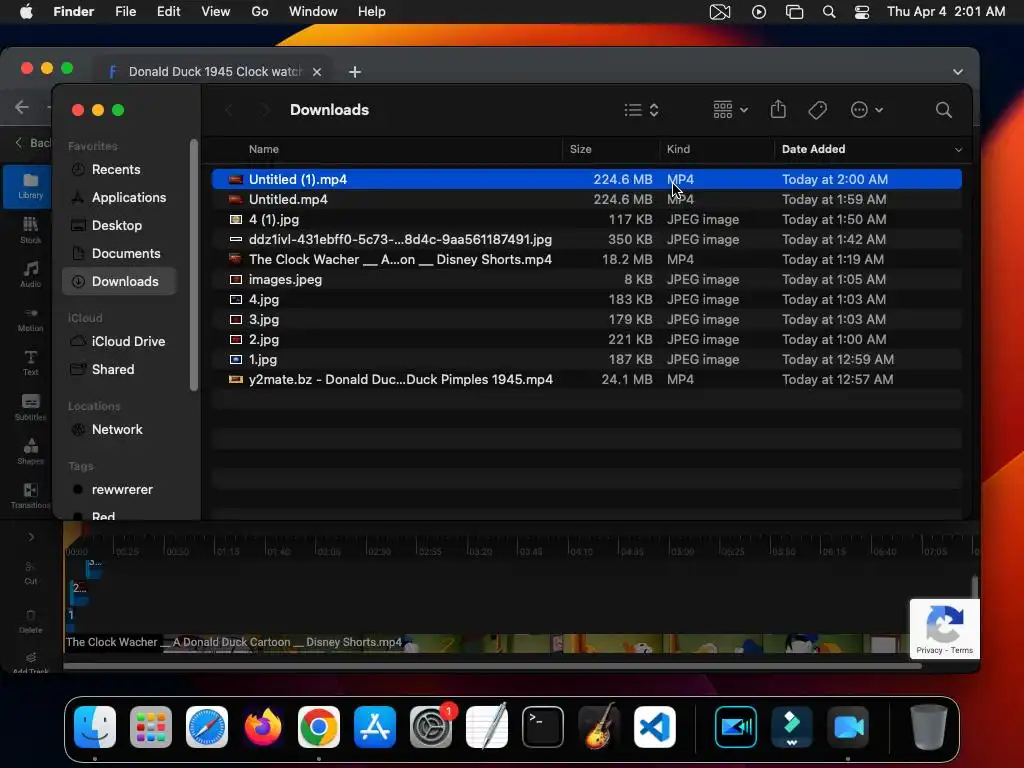Close the Donald Duck 1945 browser tab
The height and width of the screenshot is (768, 1024).
317,72
